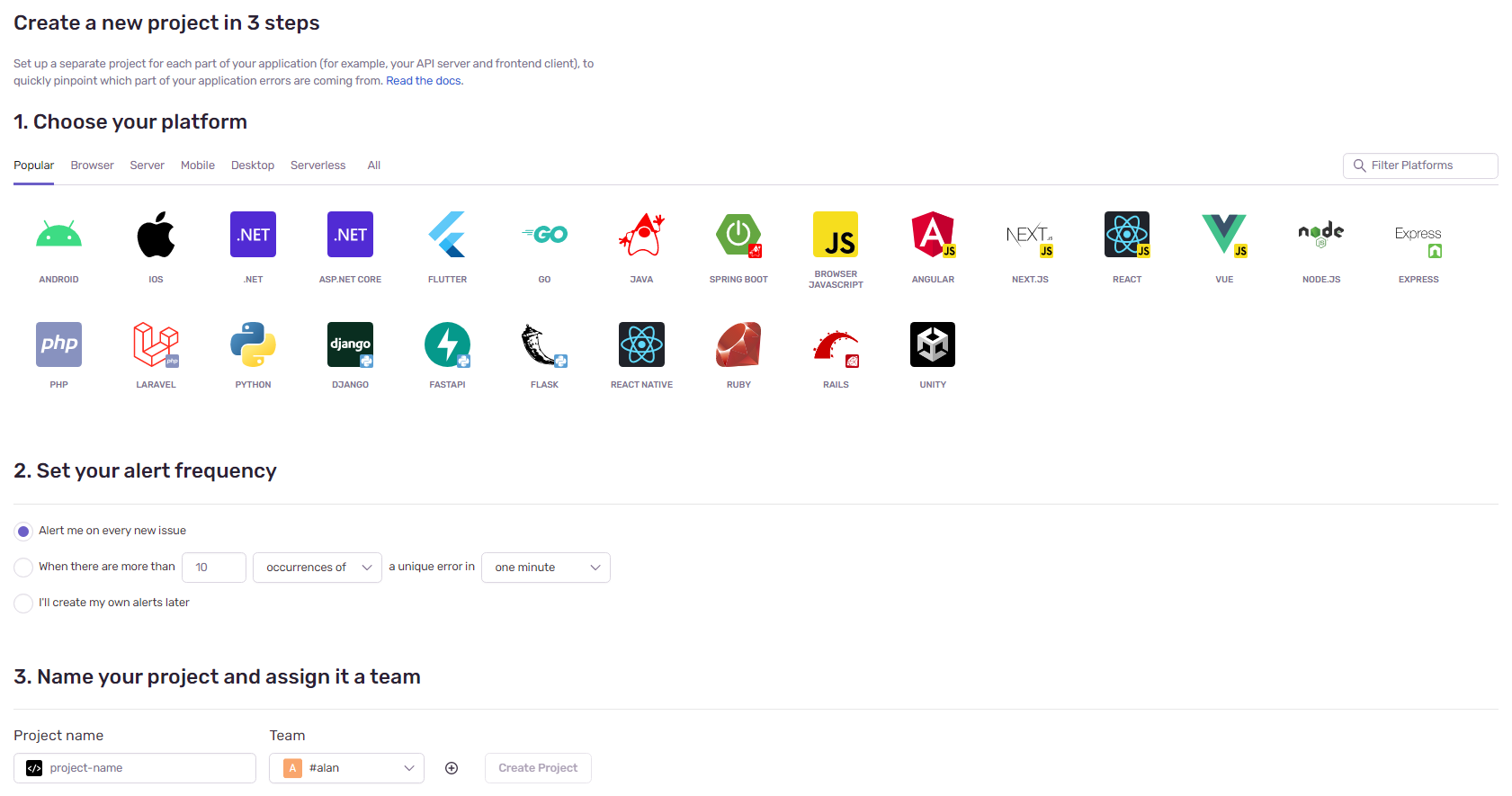Viewport: 1512px width, 796px height.
Task: Click the Project name input field
Action: [135, 768]
